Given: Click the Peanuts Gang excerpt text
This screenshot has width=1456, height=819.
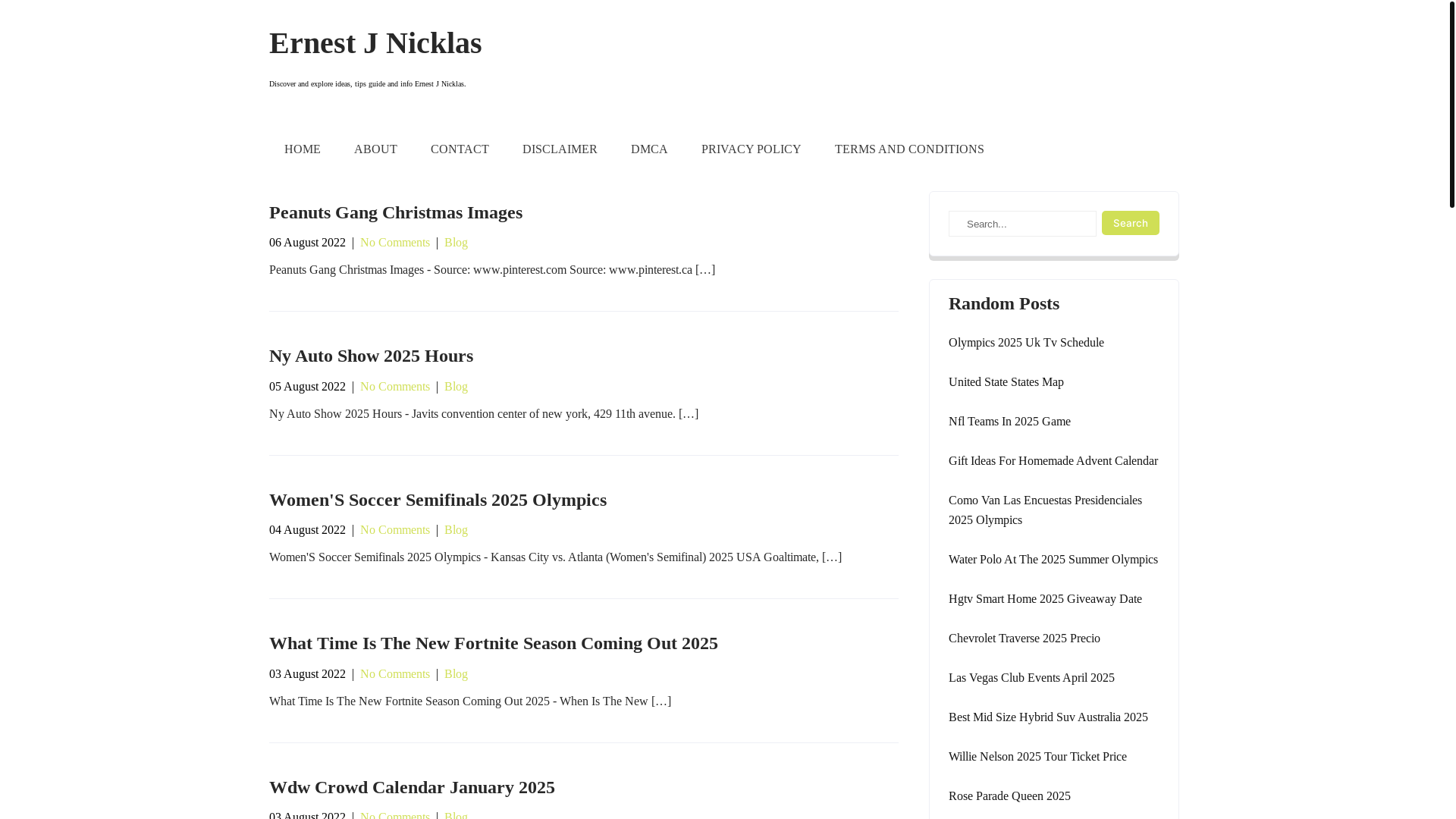Looking at the screenshot, I should (x=492, y=270).
